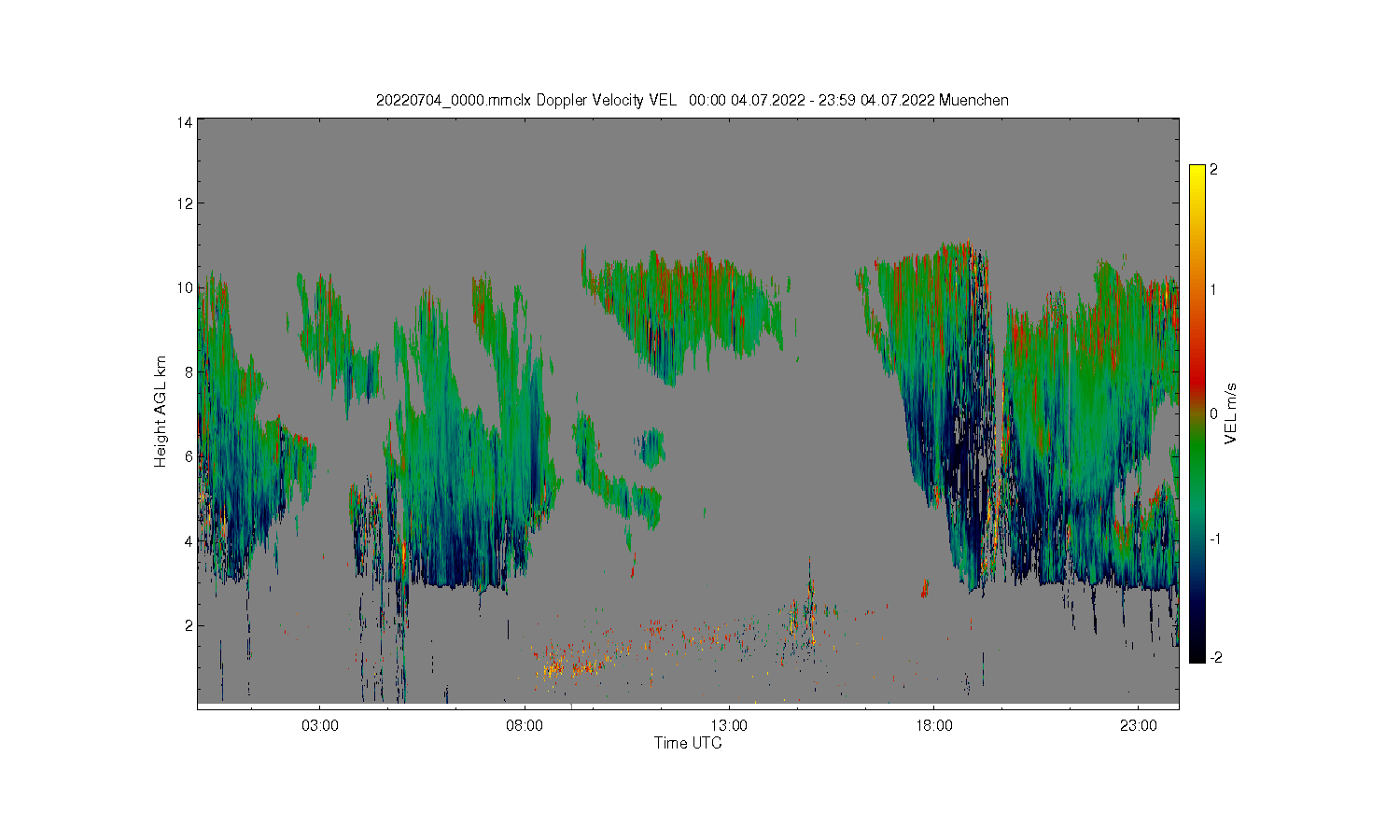1400x840 pixels.
Task: Click the colorbar top value 2
Action: [1213, 170]
